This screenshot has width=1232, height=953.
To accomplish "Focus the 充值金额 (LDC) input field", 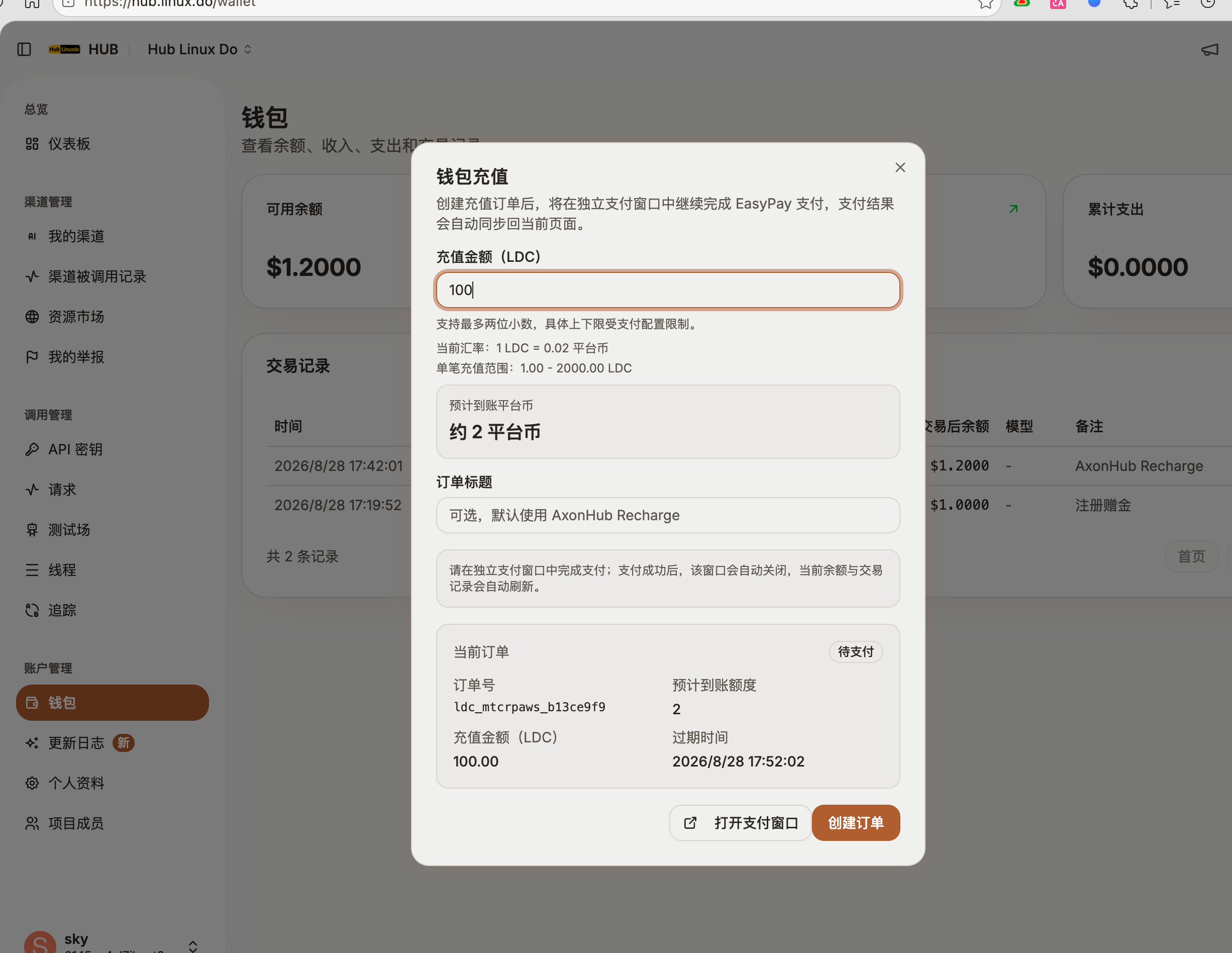I will pyautogui.click(x=668, y=290).
